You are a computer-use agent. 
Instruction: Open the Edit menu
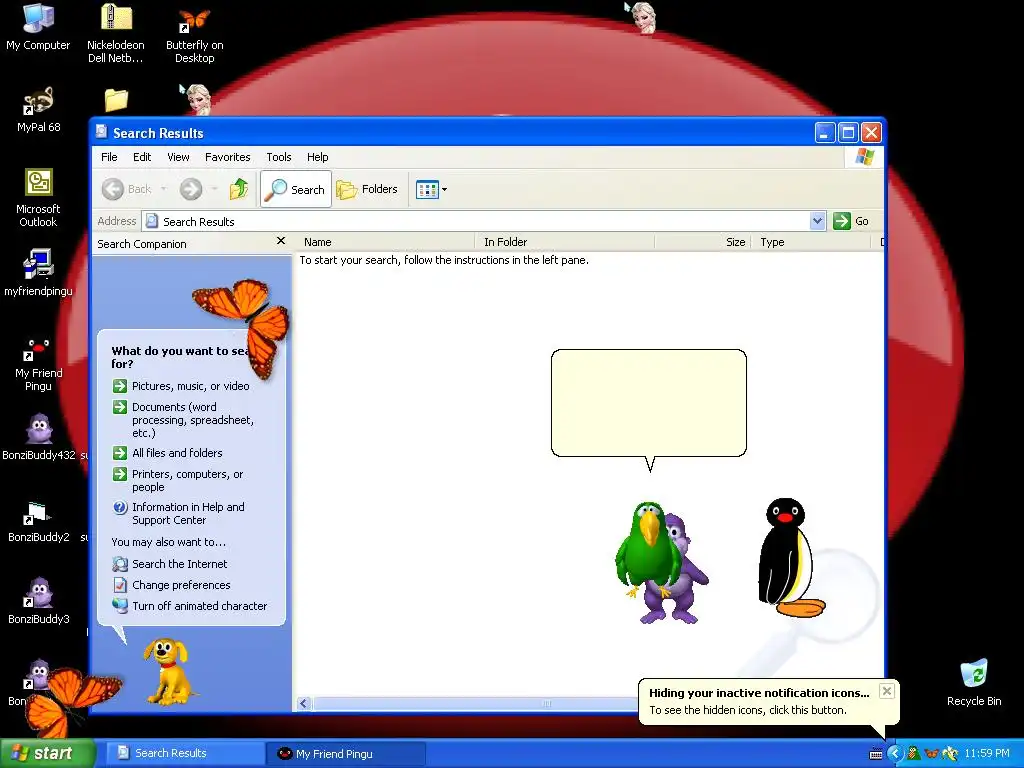coord(142,157)
